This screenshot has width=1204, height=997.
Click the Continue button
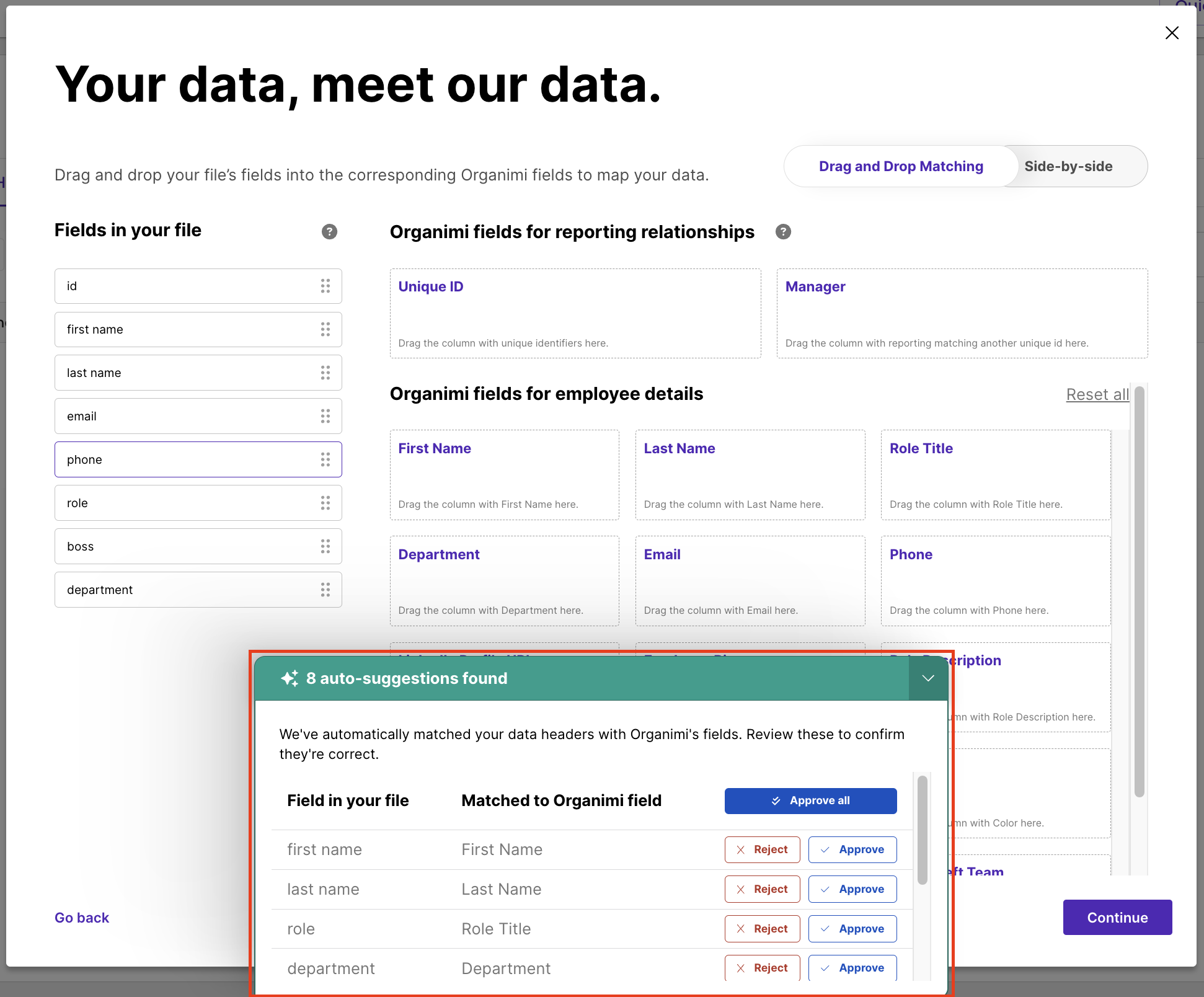point(1117,918)
